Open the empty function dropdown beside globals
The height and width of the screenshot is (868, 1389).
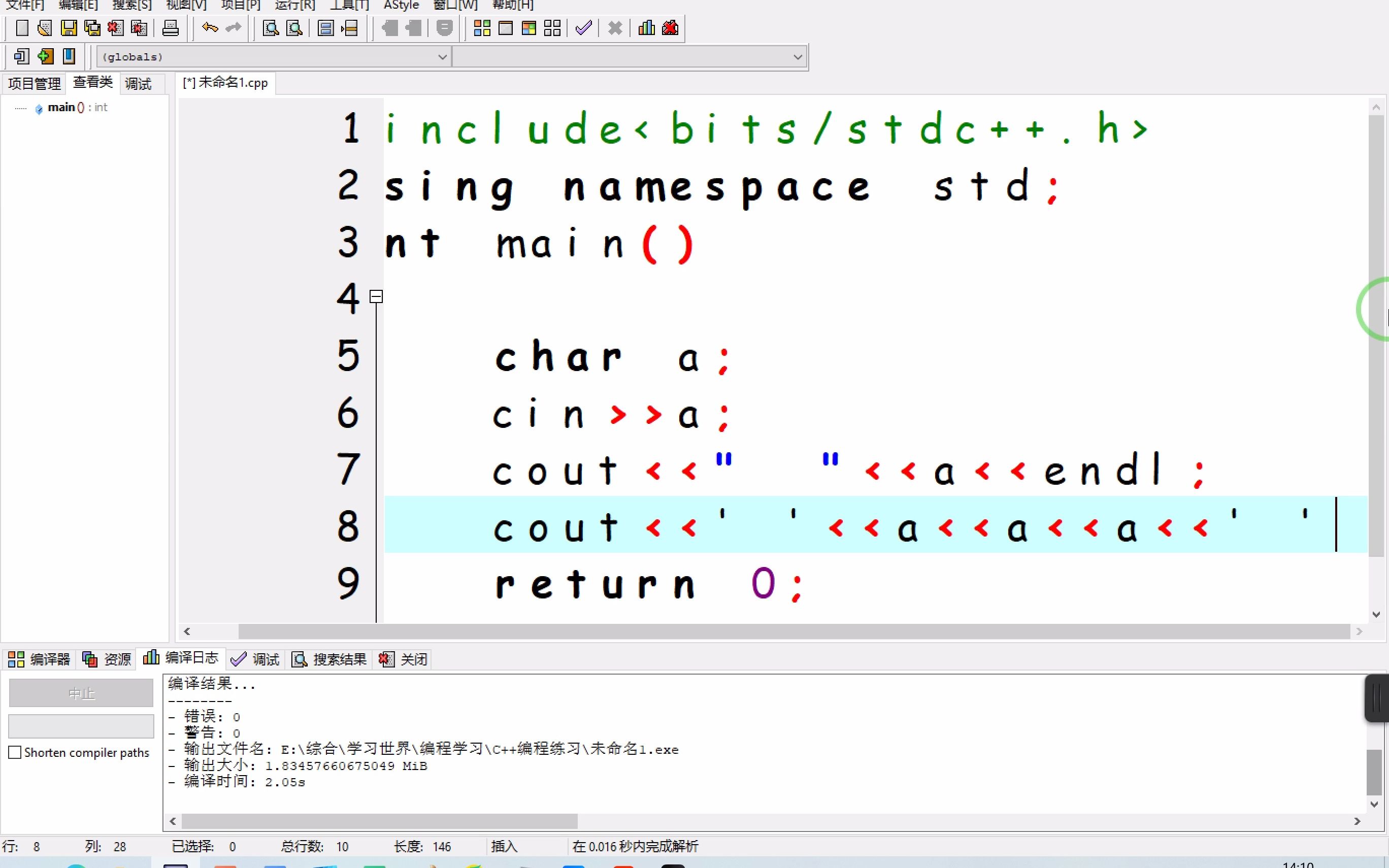tap(797, 57)
